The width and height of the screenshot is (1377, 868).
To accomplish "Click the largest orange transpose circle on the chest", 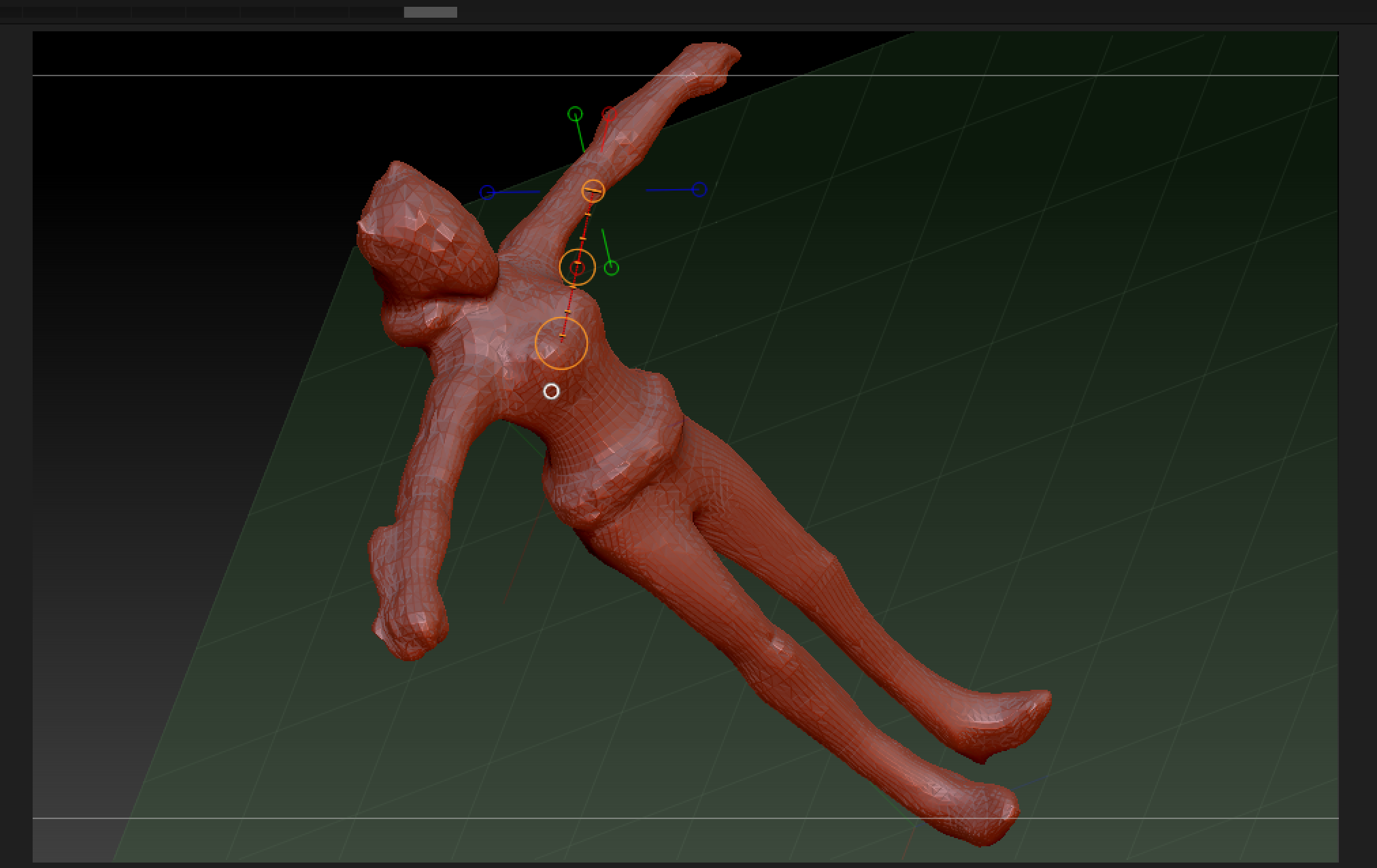I will coord(561,344).
